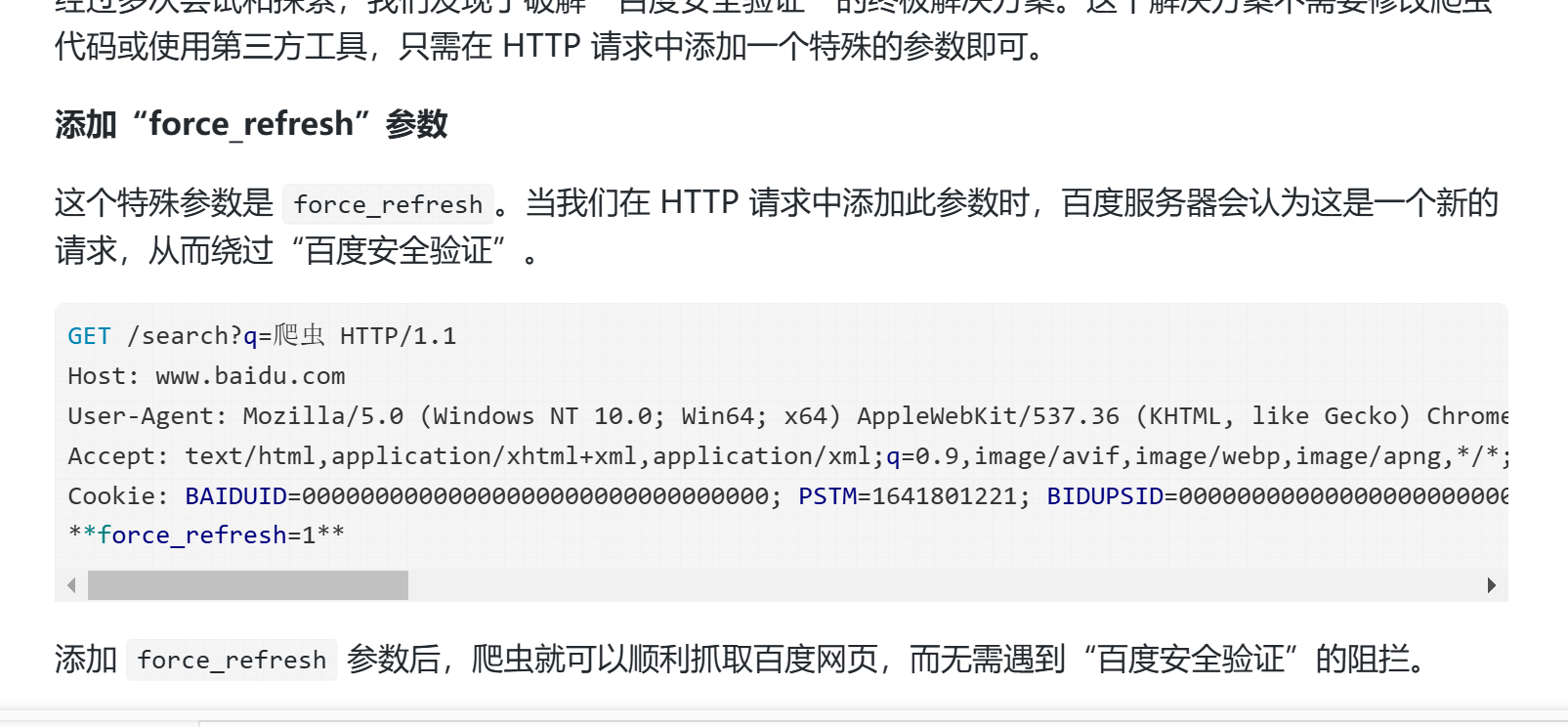Click the User-Agent line in the code block
This screenshot has width=1568, height=727.
click(787, 416)
